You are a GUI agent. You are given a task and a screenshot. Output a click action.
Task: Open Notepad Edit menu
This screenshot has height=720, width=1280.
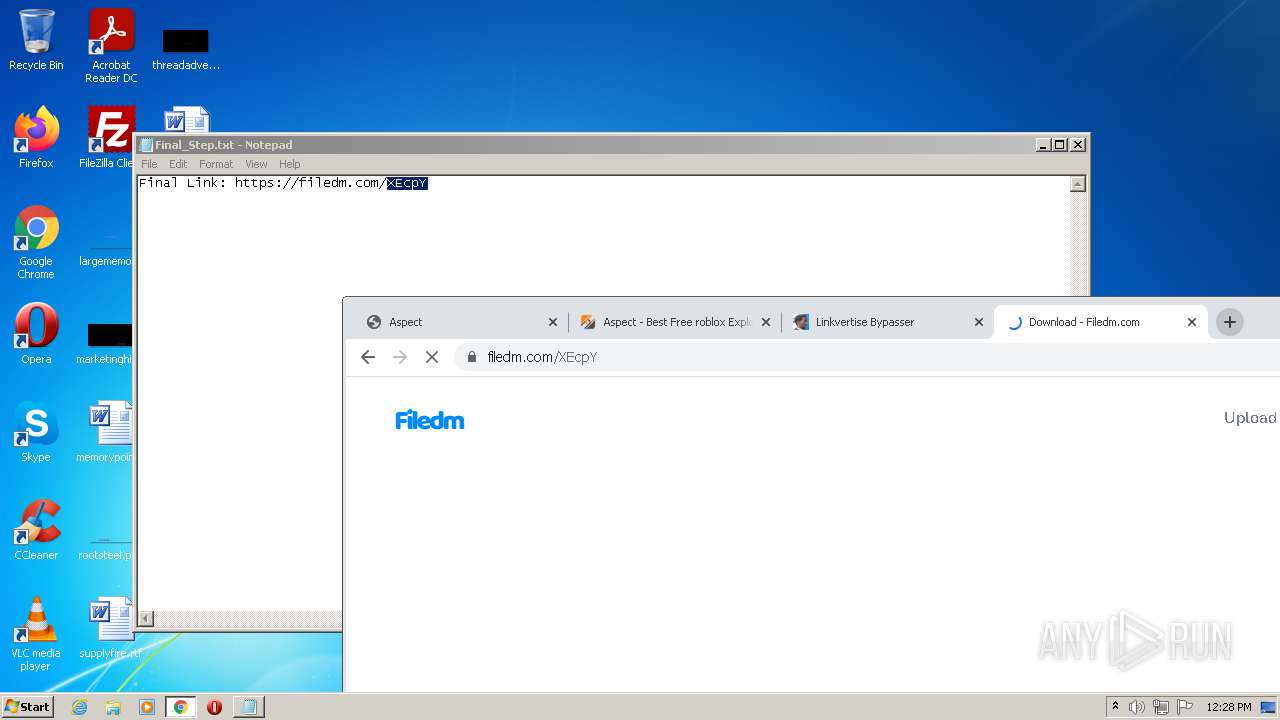pos(178,164)
